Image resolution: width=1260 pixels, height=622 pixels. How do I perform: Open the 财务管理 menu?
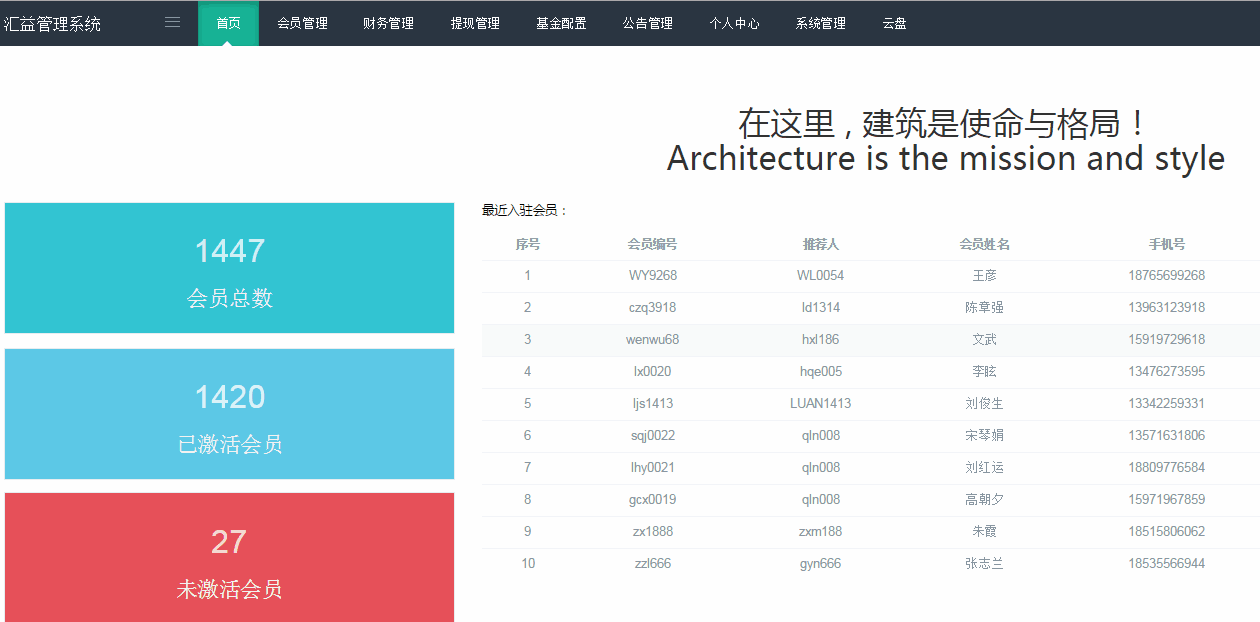(388, 23)
